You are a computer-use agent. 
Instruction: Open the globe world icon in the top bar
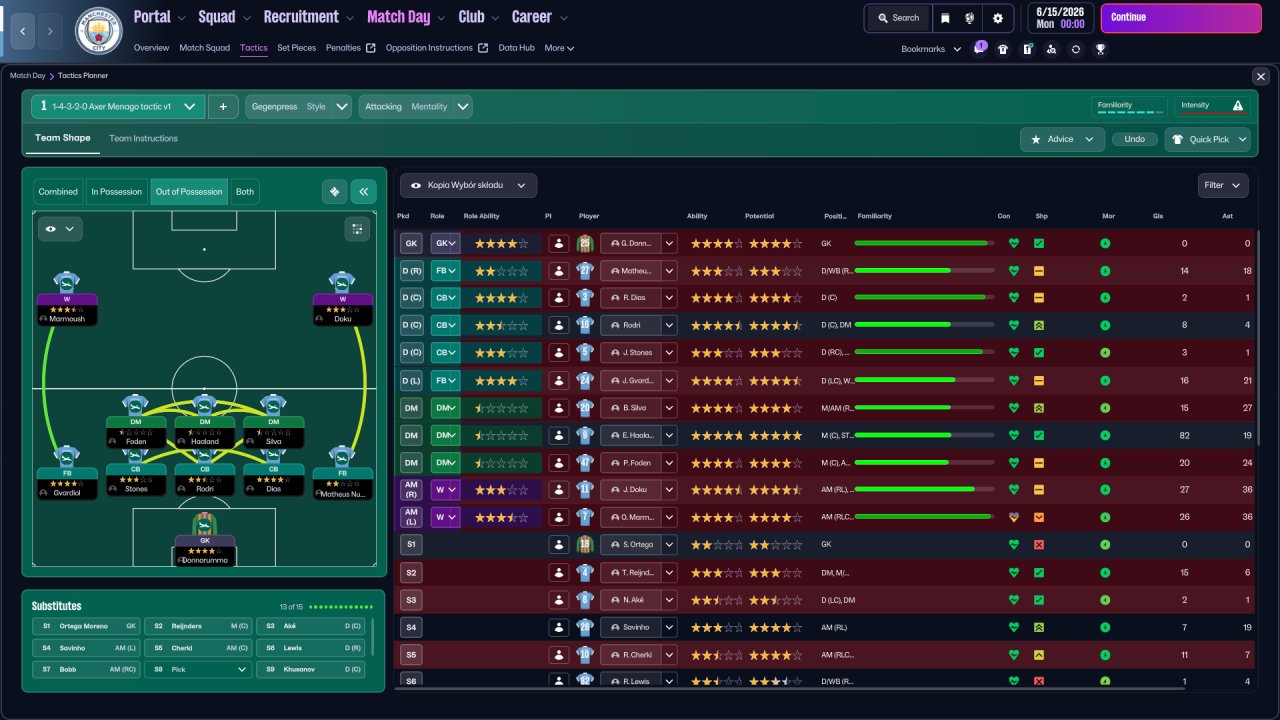tap(970, 18)
